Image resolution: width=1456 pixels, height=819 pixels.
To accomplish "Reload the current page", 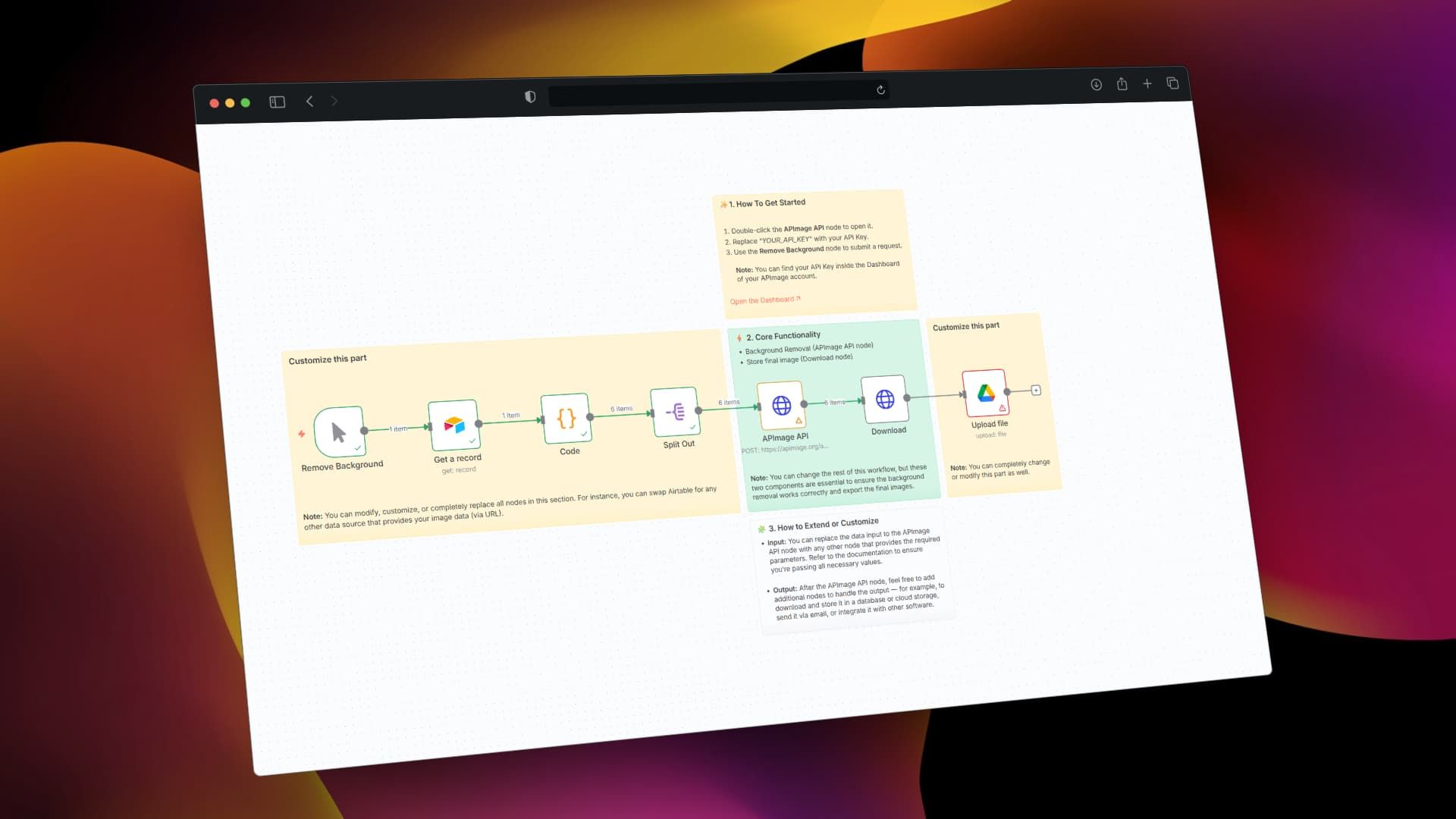I will click(x=880, y=89).
